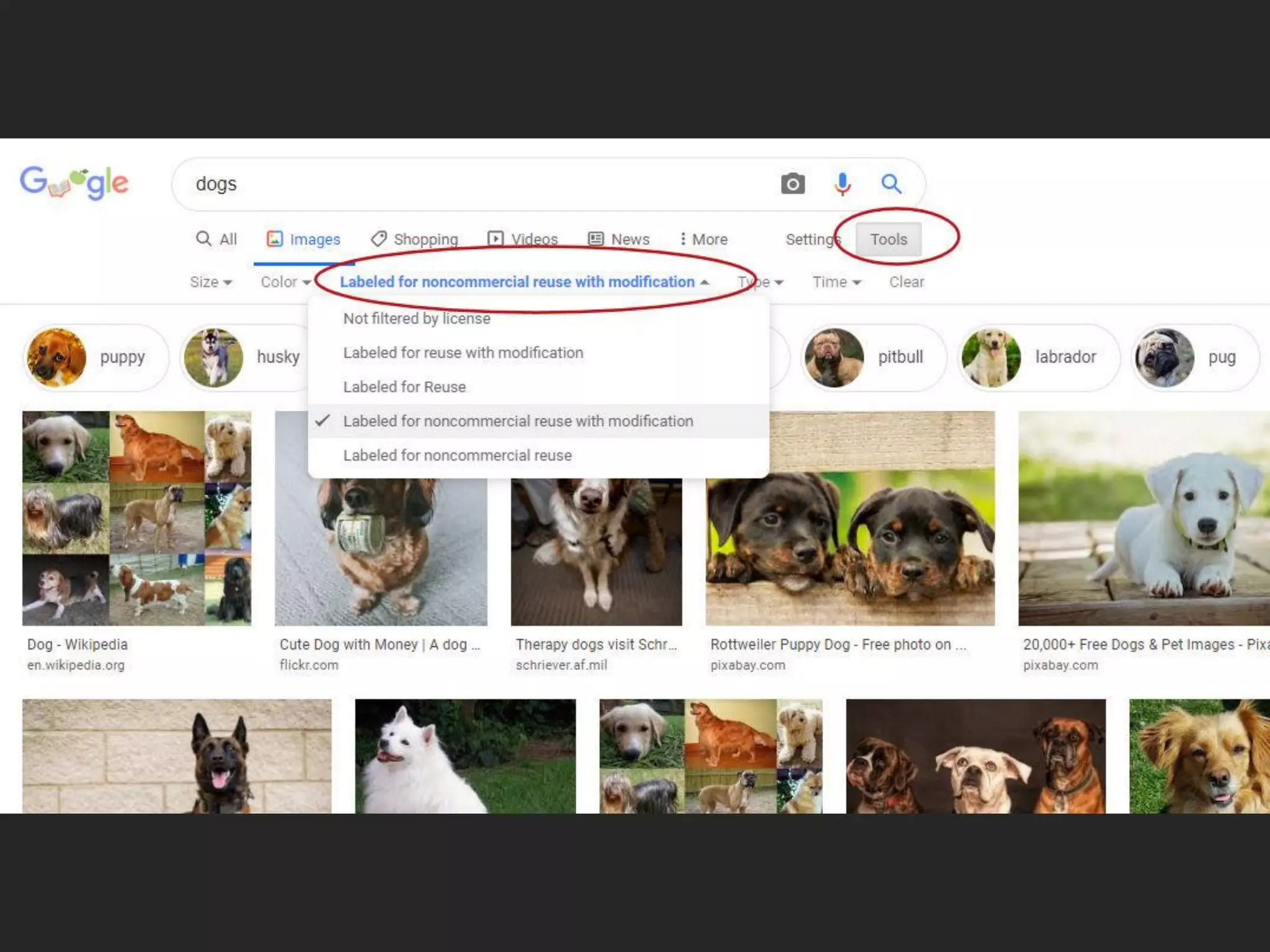Image resolution: width=1270 pixels, height=952 pixels.
Task: Choose Labeled for noncommercial reuse option
Action: coord(458,456)
